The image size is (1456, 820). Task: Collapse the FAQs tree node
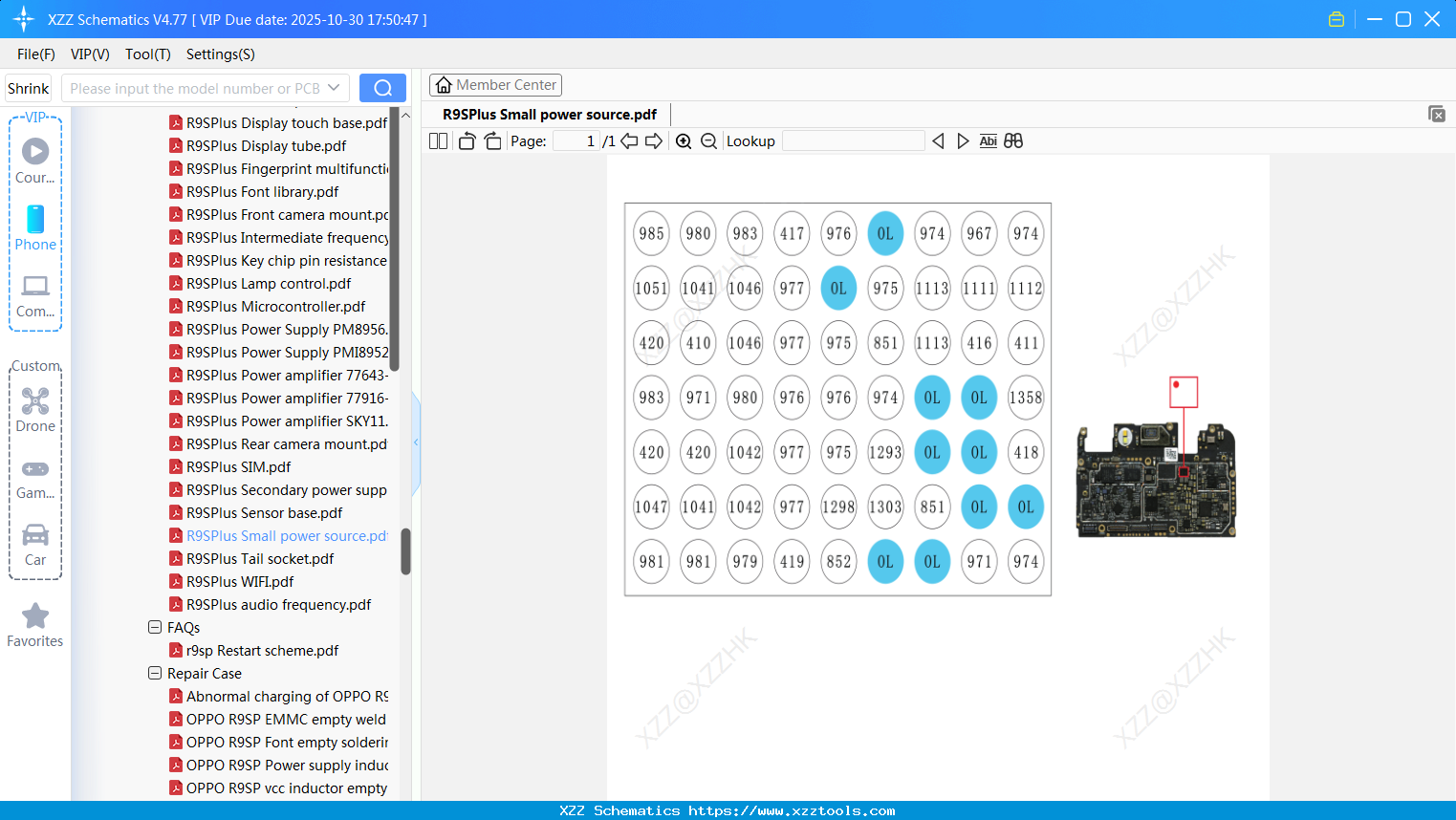pos(155,628)
